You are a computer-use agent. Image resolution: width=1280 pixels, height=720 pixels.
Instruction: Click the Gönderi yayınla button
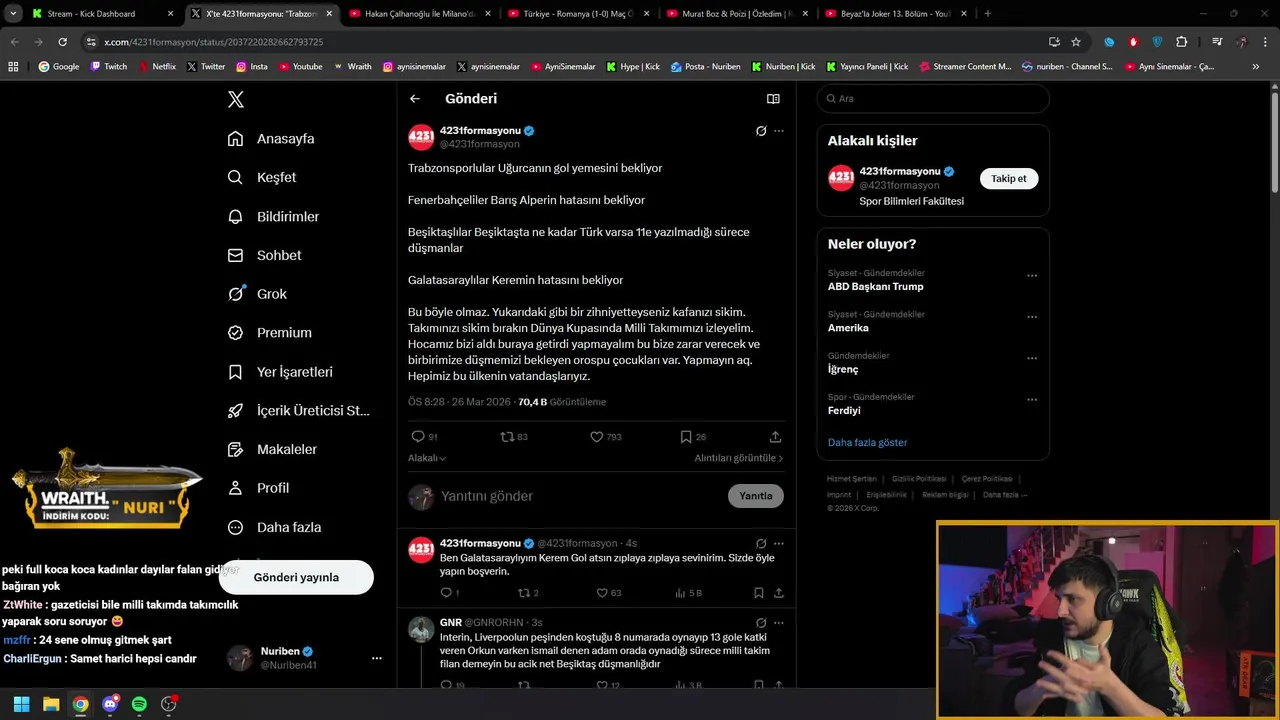pos(296,577)
